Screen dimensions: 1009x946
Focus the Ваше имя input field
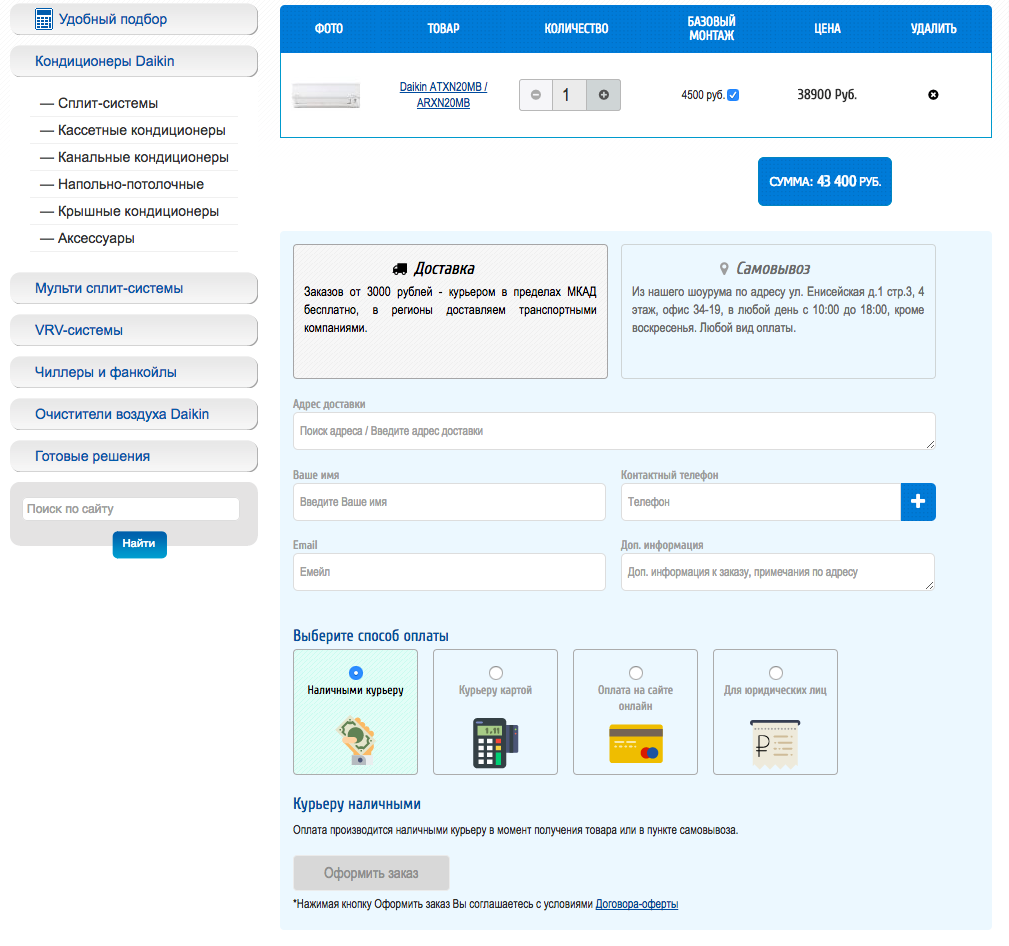click(x=449, y=502)
